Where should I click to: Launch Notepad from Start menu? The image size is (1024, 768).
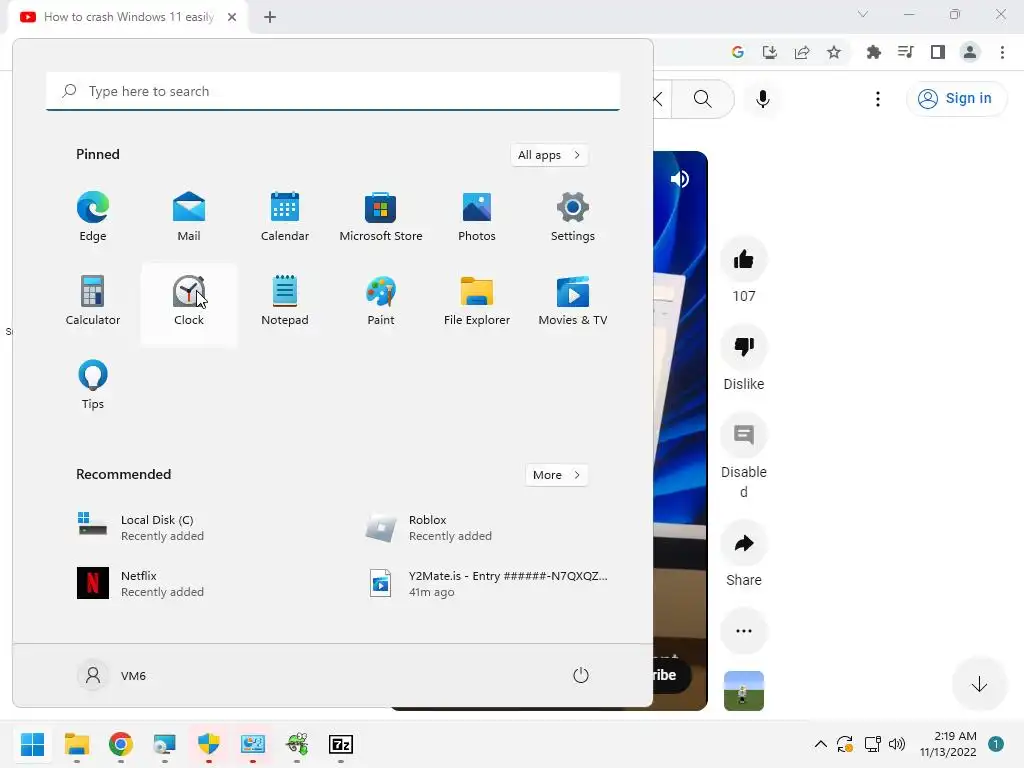(x=285, y=301)
